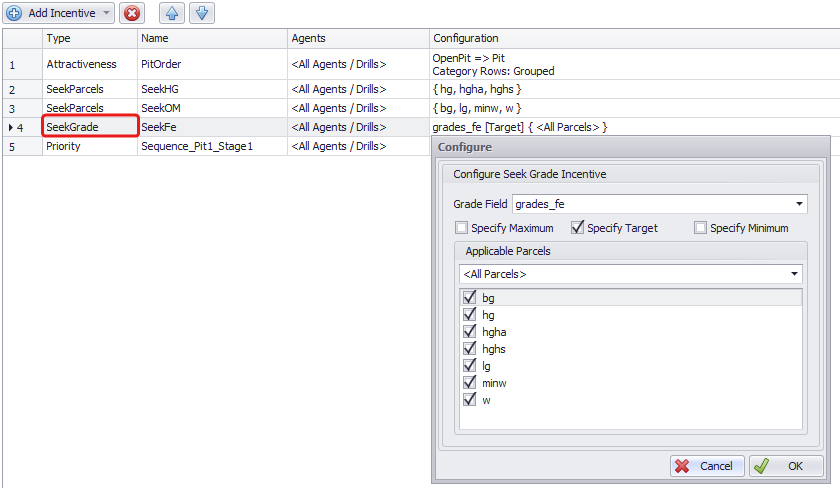Select the PitOrder Attractiveness row
This screenshot has height=494, width=840.
point(160,64)
